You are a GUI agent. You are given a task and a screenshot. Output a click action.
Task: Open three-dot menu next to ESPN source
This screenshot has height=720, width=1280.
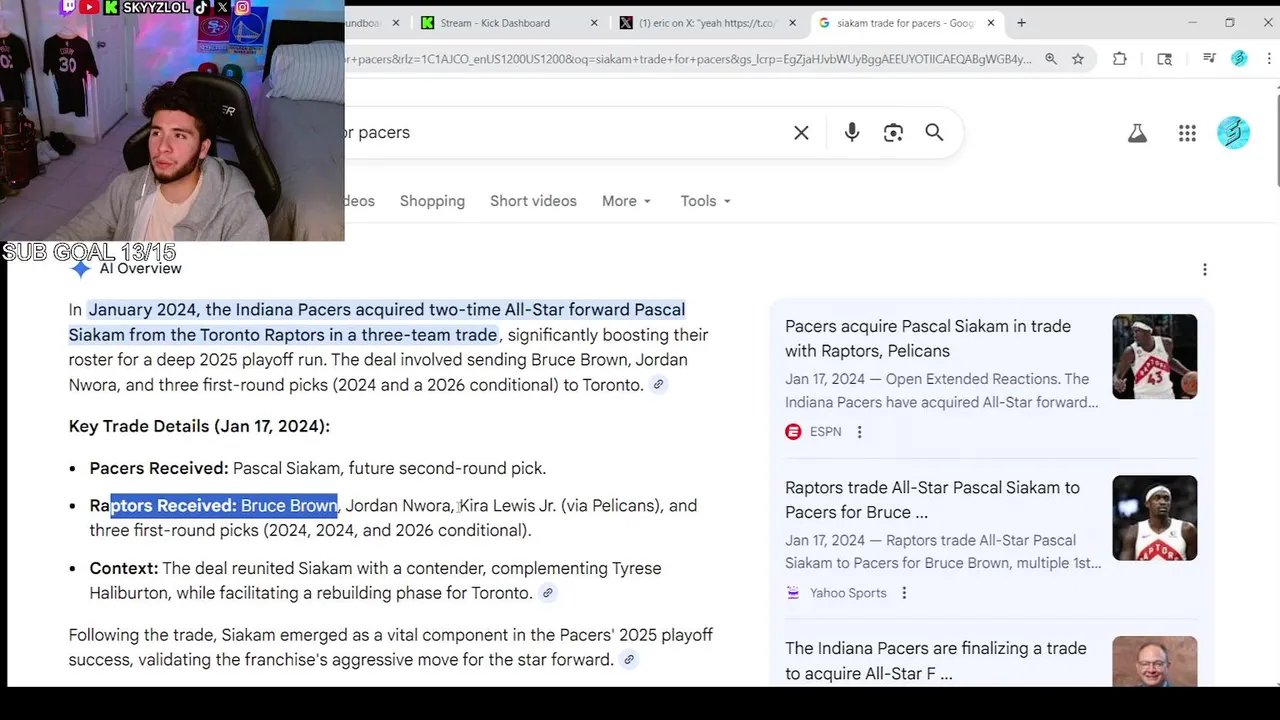tap(859, 432)
